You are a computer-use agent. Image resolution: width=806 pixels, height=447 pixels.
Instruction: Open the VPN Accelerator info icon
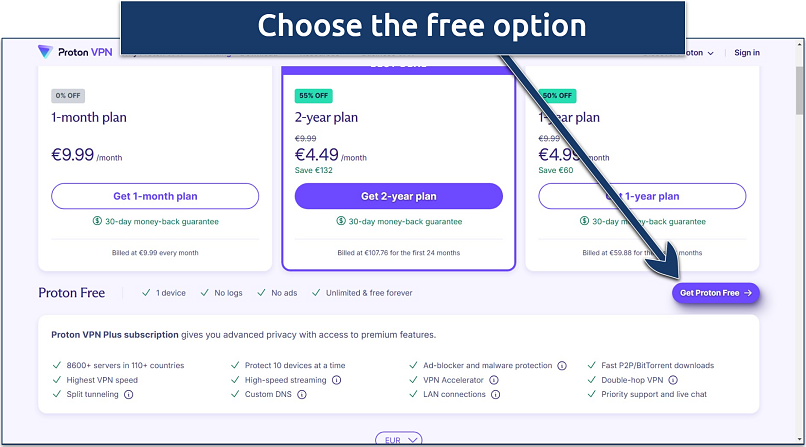(492, 380)
